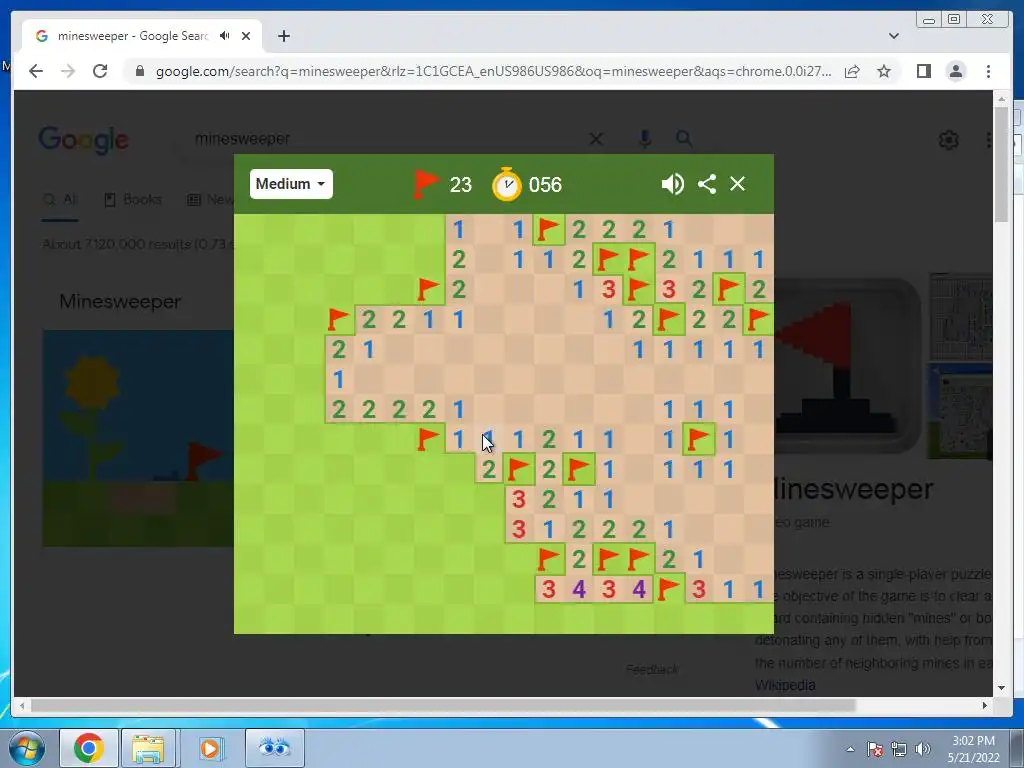Close the minesweeper Google Search tab
The height and width of the screenshot is (768, 1024).
[x=246, y=36]
